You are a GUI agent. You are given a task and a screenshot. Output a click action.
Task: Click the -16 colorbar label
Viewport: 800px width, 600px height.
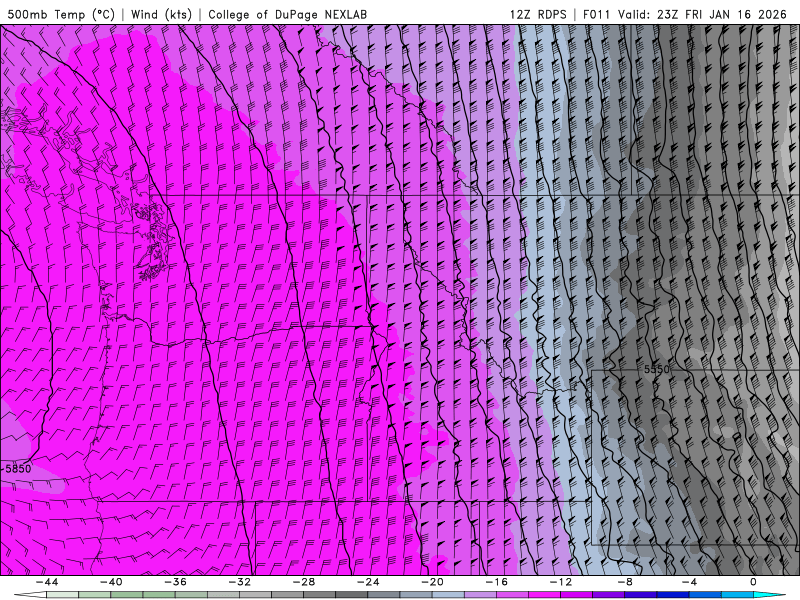click(496, 582)
